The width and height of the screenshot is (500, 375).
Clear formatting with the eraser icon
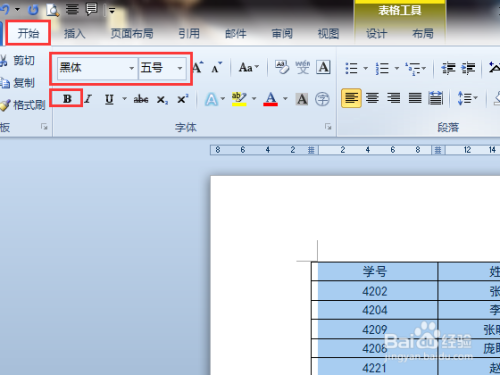(x=282, y=67)
